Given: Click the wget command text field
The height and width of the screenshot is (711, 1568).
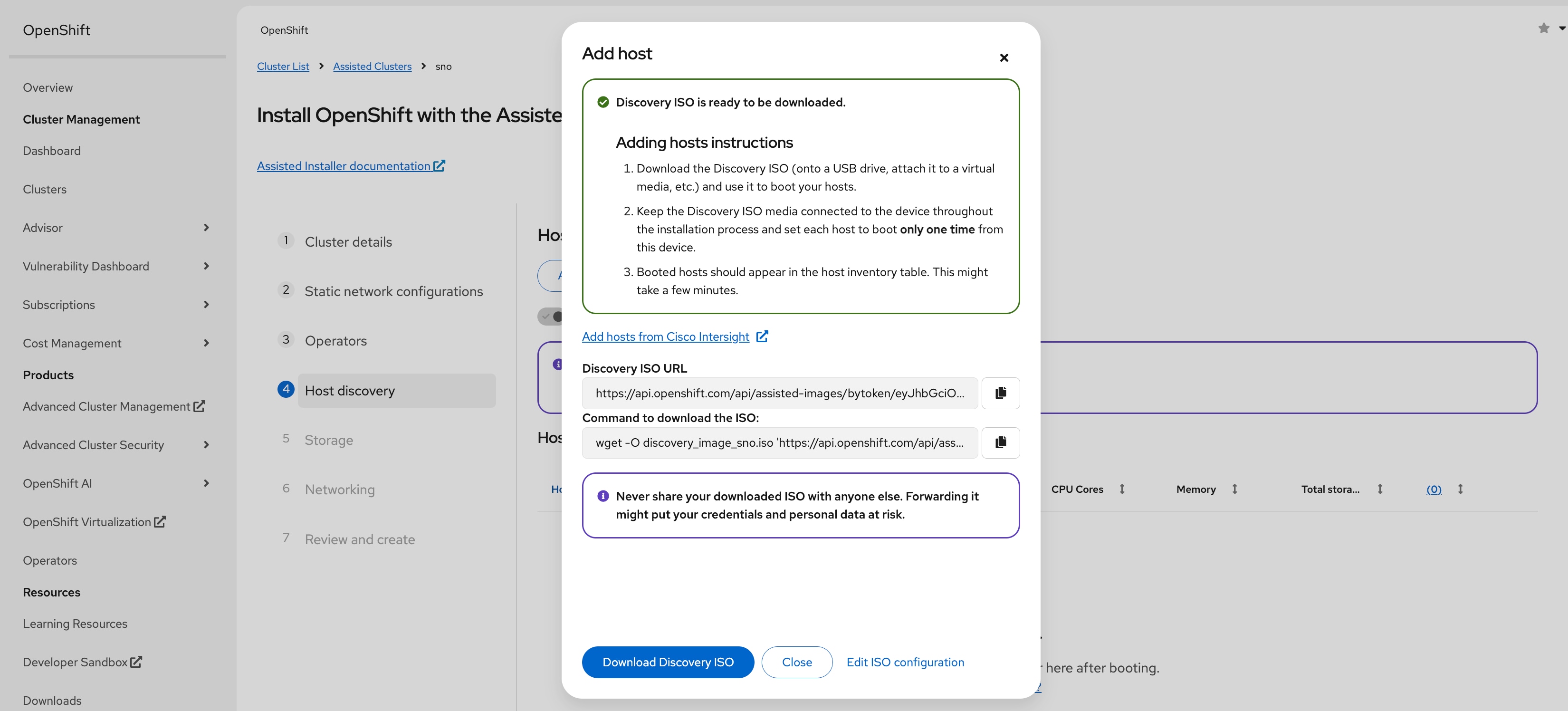Looking at the screenshot, I should click(780, 442).
